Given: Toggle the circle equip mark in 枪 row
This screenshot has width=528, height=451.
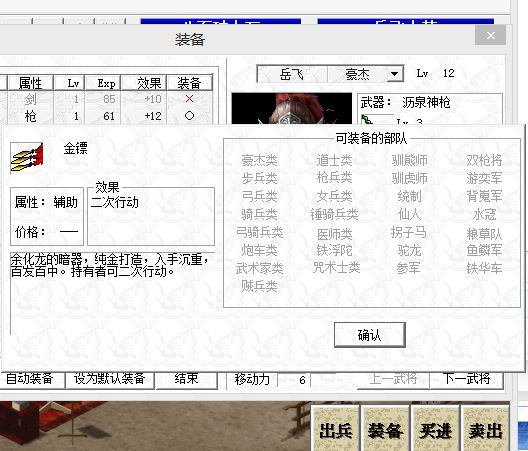Looking at the screenshot, I should pyautogui.click(x=189, y=116).
